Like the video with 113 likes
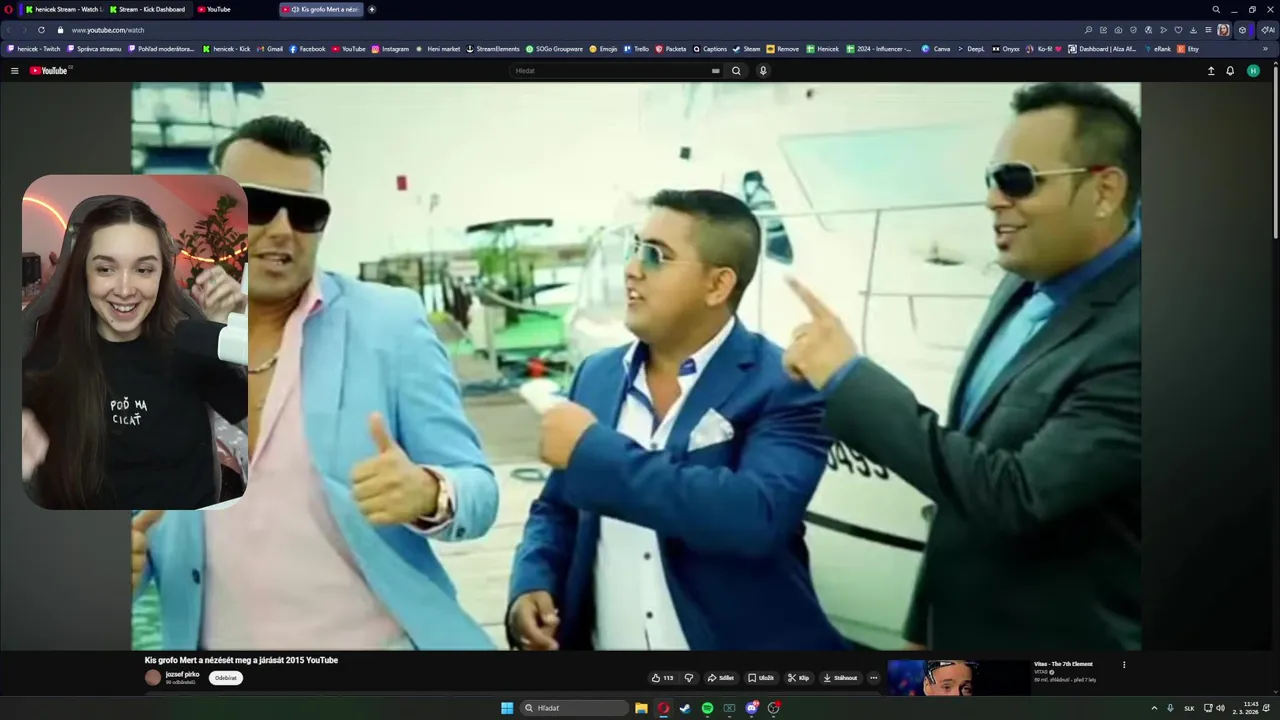The image size is (1280, 720). click(663, 678)
